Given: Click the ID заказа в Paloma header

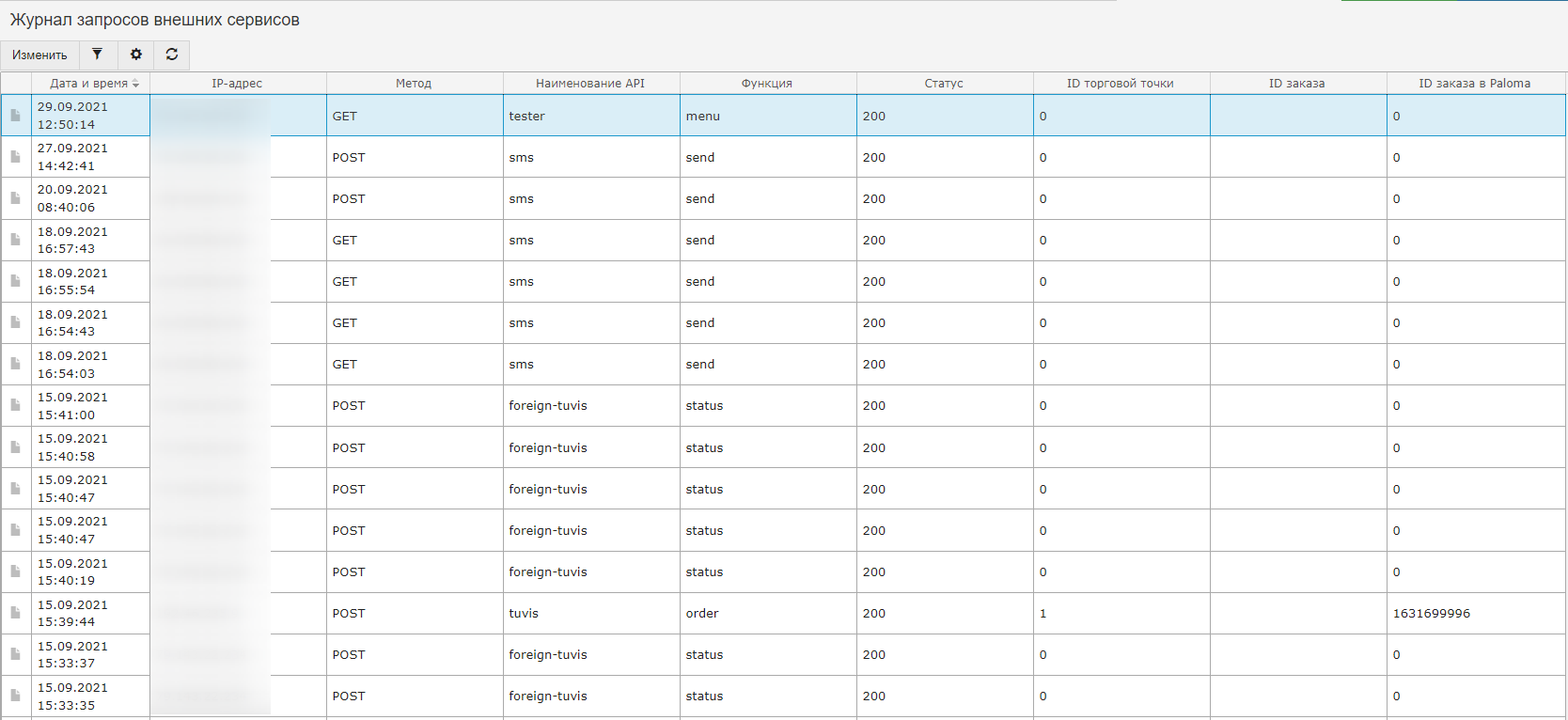Looking at the screenshot, I should coord(1474,84).
